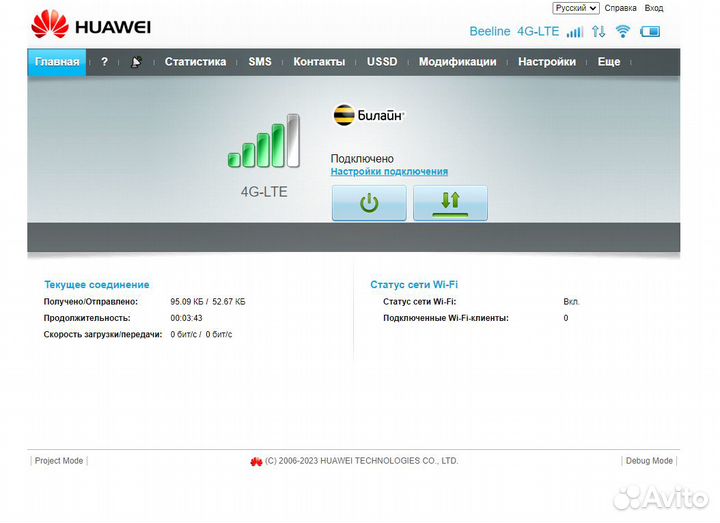
Task: Click the Huawei logo
Action: (91, 25)
